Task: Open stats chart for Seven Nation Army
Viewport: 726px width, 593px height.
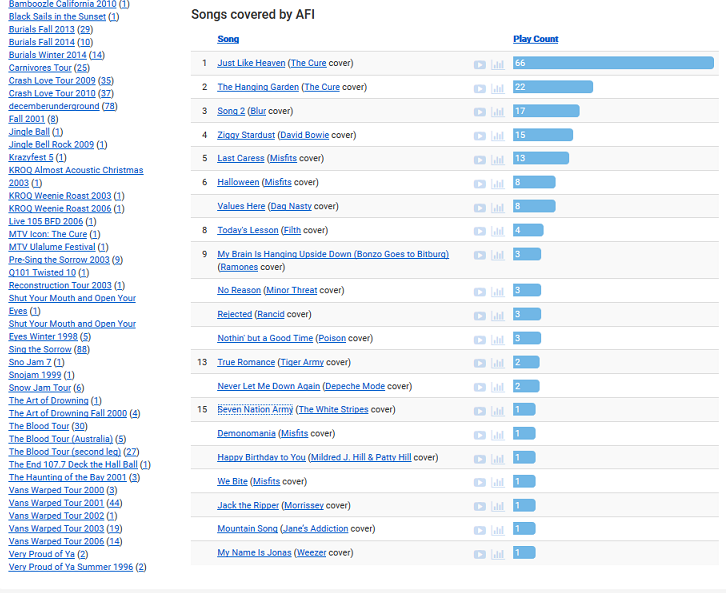Action: click(x=498, y=411)
